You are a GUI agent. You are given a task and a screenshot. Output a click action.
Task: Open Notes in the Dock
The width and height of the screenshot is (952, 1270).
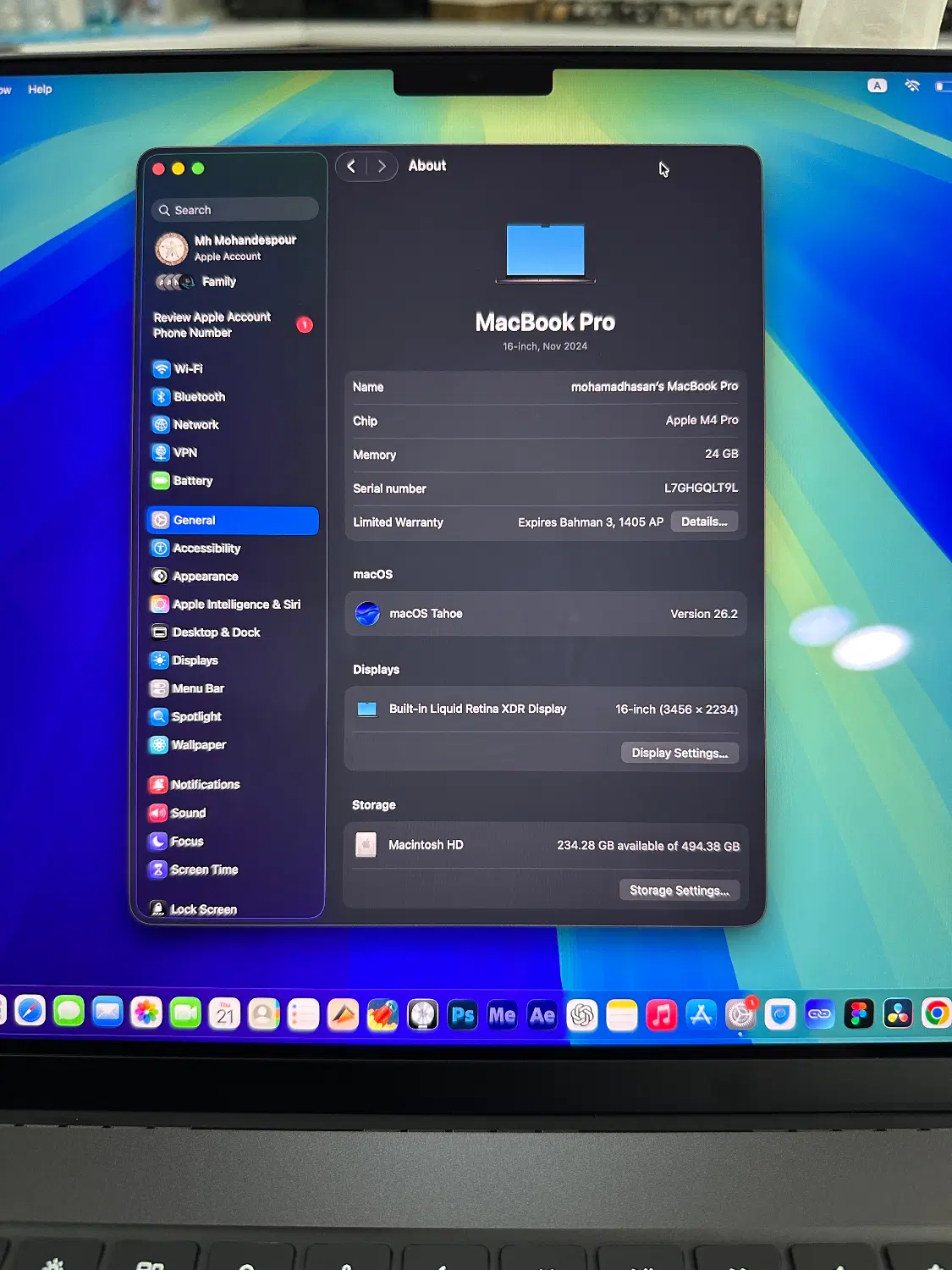pos(622,1014)
